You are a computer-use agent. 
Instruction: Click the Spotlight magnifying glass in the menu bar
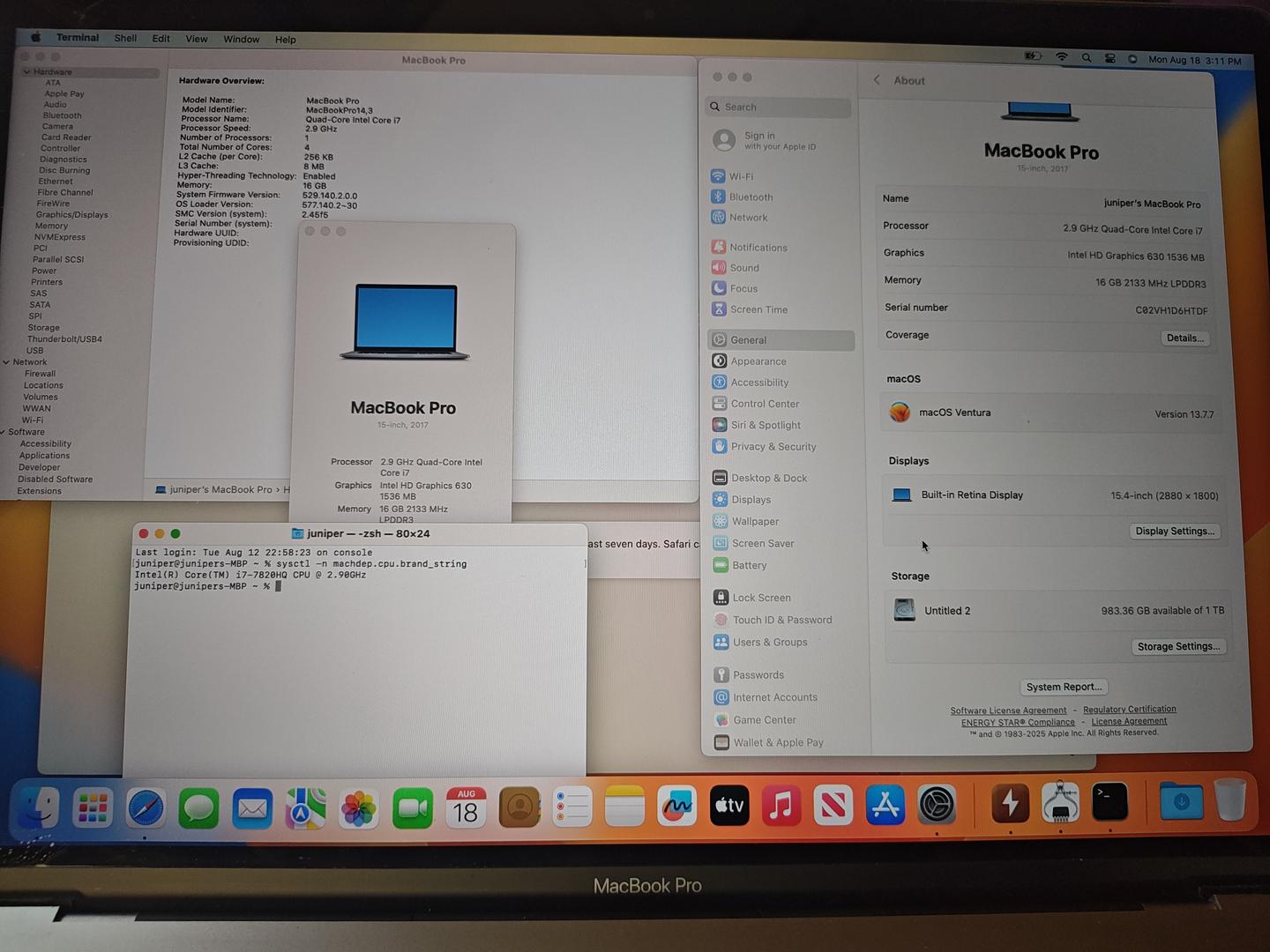(1087, 58)
